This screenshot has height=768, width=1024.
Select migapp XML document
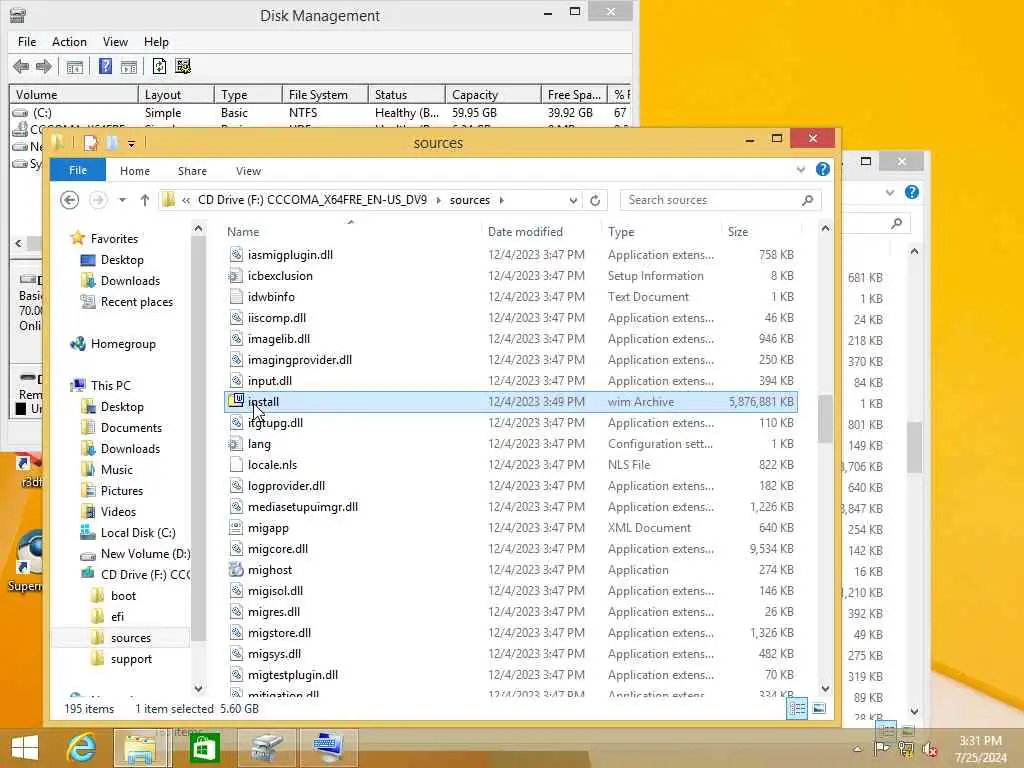coord(511,528)
